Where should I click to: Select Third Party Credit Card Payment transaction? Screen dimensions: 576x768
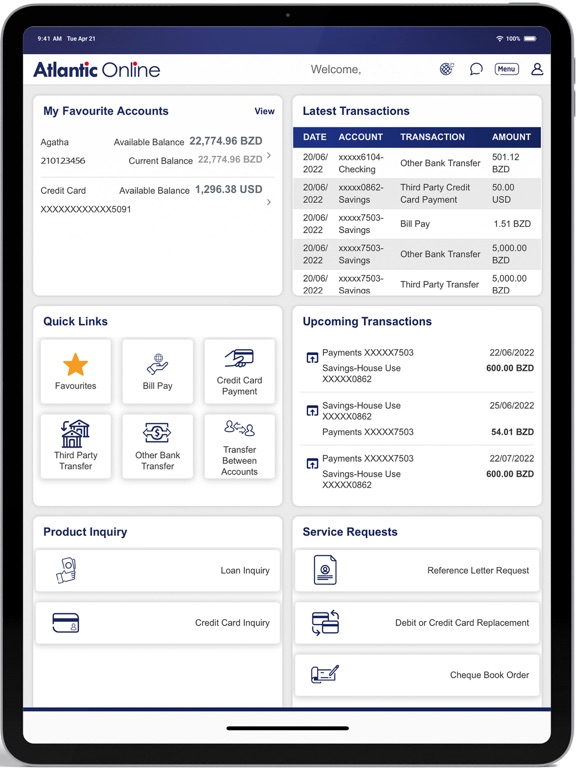click(435, 193)
